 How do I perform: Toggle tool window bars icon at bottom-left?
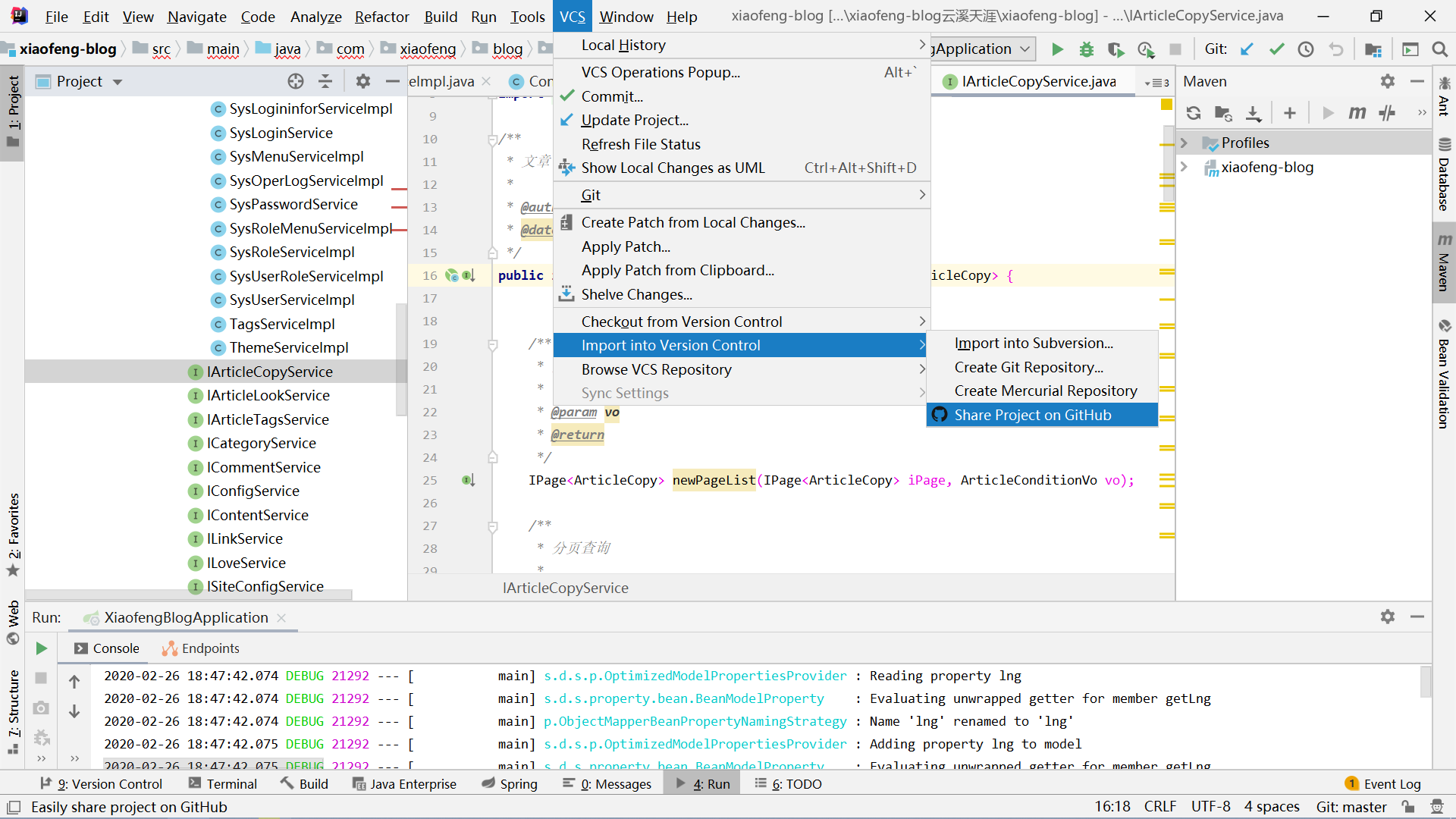[x=13, y=807]
